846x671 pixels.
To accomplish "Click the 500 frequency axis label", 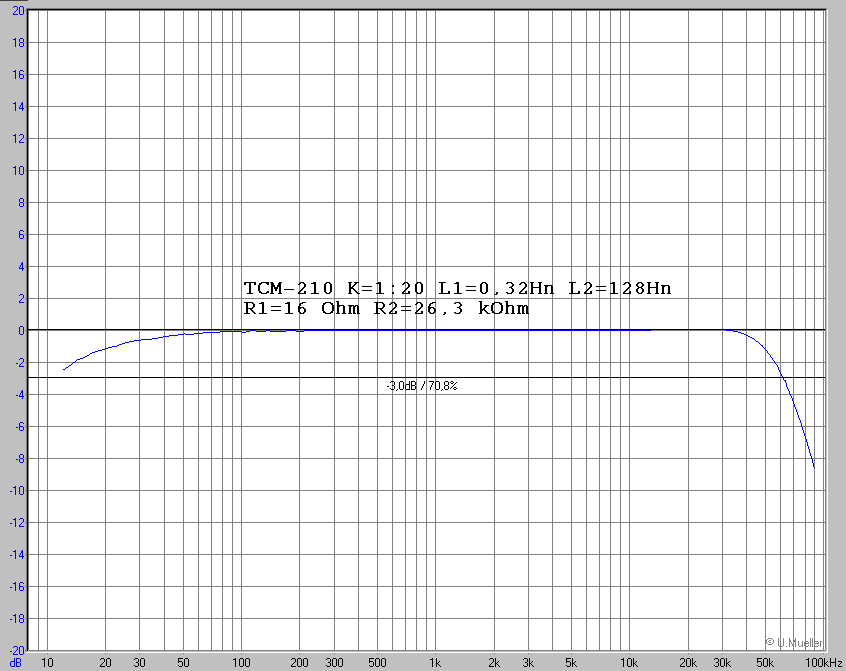I will coord(377,662).
